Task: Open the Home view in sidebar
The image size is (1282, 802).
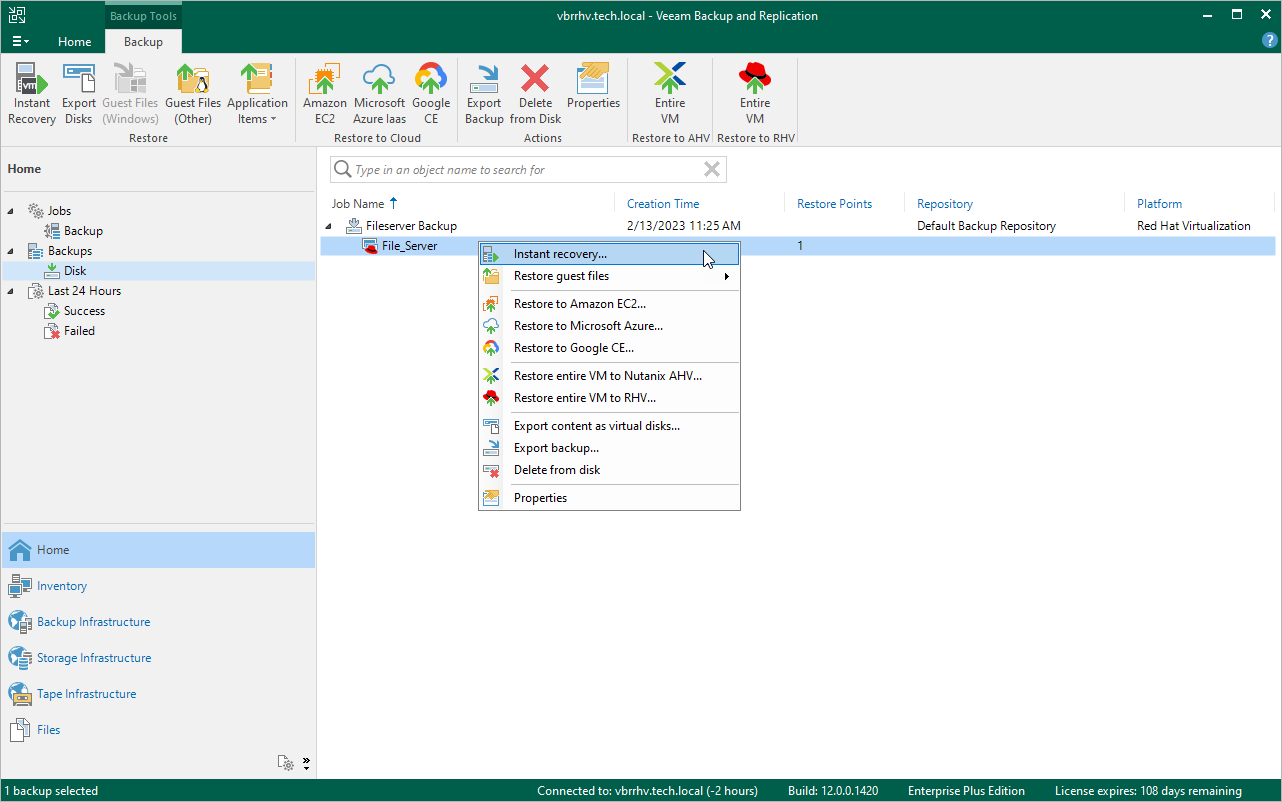Action: (x=158, y=550)
